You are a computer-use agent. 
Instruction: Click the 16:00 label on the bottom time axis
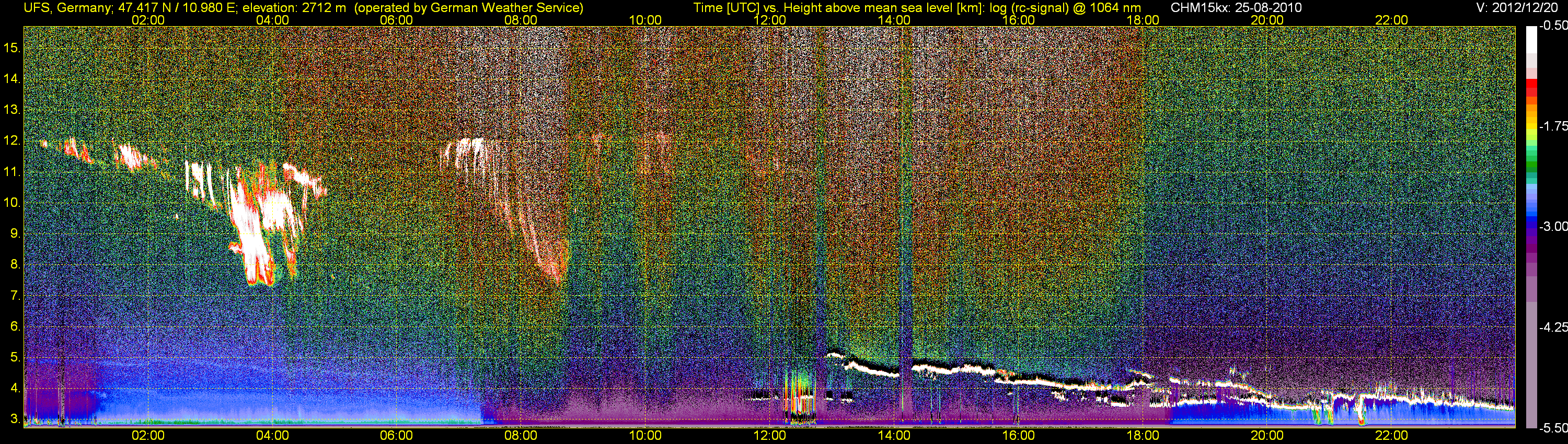click(1018, 436)
